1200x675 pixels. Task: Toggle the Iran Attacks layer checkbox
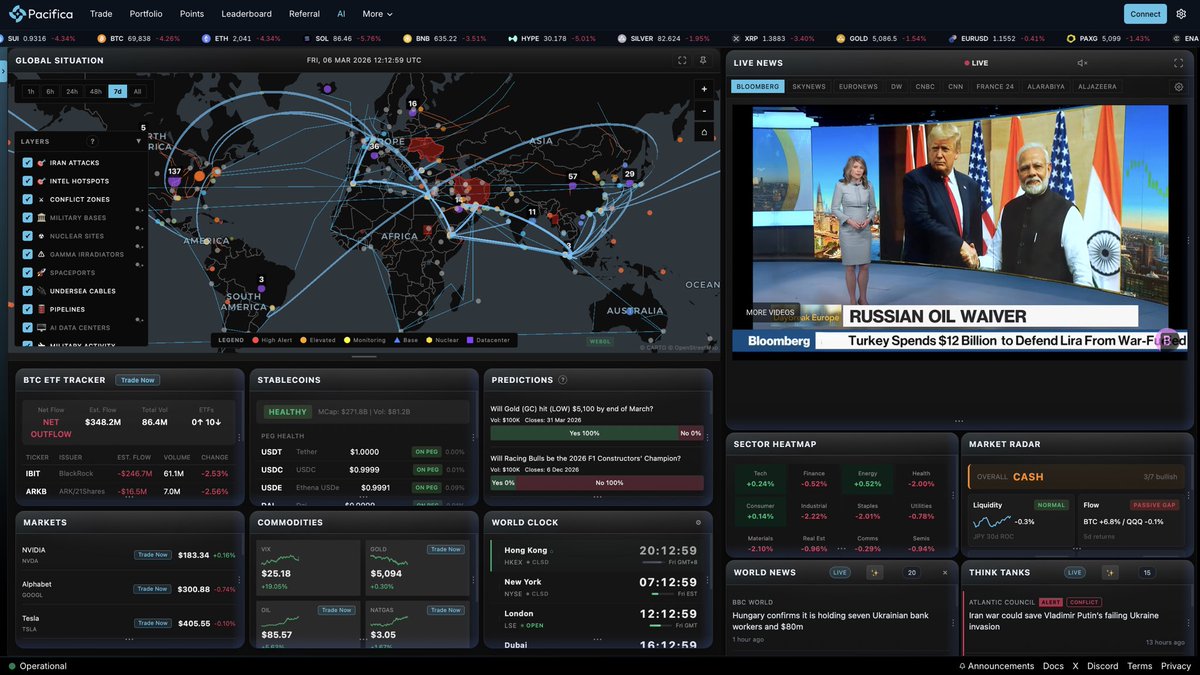pyautogui.click(x=27, y=162)
